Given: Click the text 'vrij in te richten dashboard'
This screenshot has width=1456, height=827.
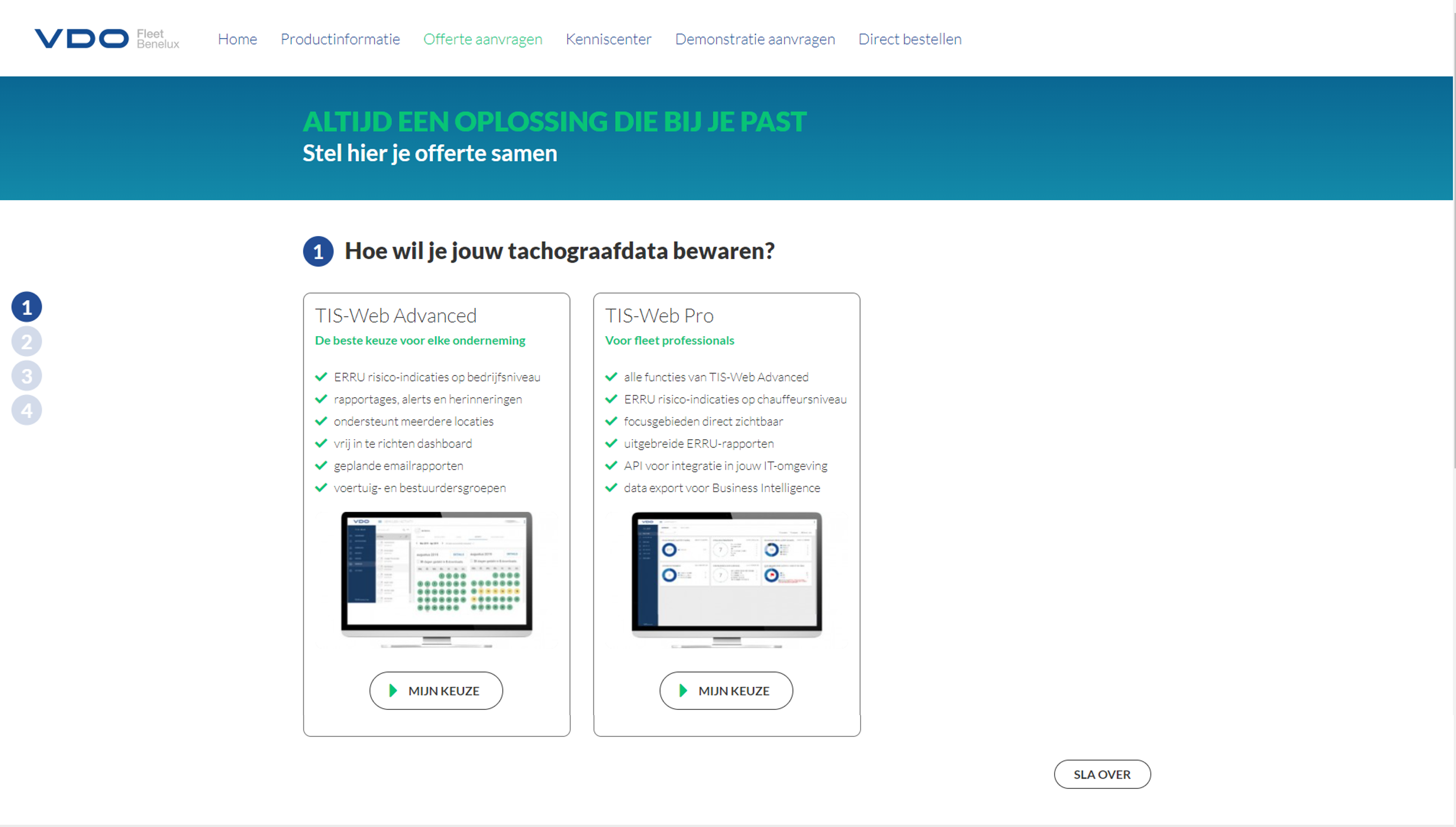Looking at the screenshot, I should [x=403, y=443].
